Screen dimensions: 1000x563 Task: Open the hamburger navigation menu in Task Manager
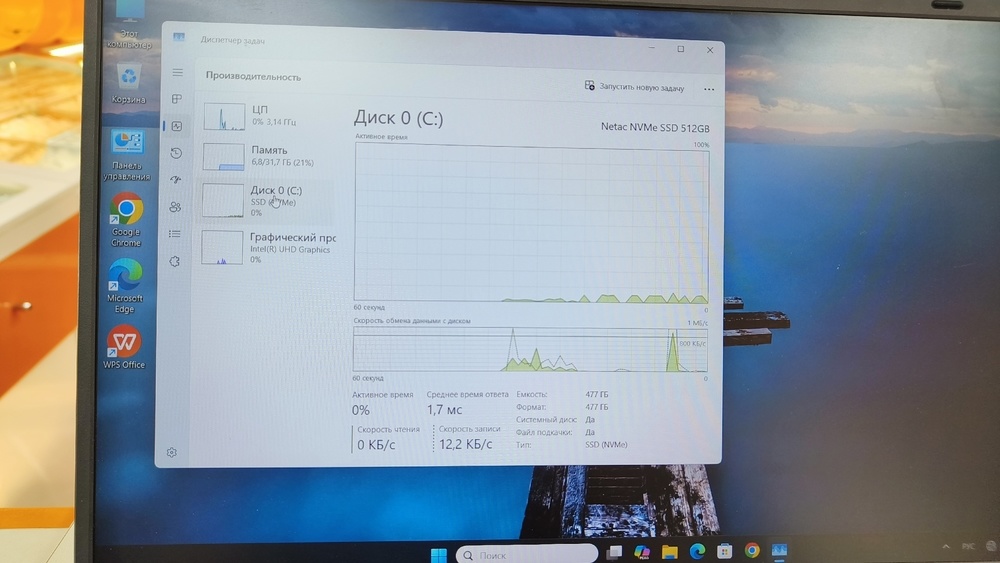177,73
